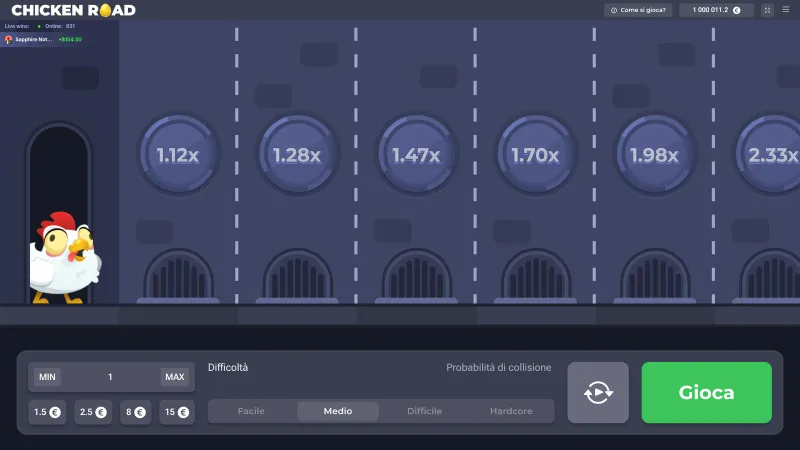Click the Sapphire Not... live win entry
Image resolution: width=800 pixels, height=450 pixels.
(43, 39)
